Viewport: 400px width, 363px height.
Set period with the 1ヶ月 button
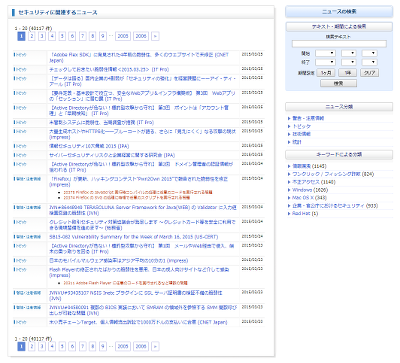[x=326, y=72]
